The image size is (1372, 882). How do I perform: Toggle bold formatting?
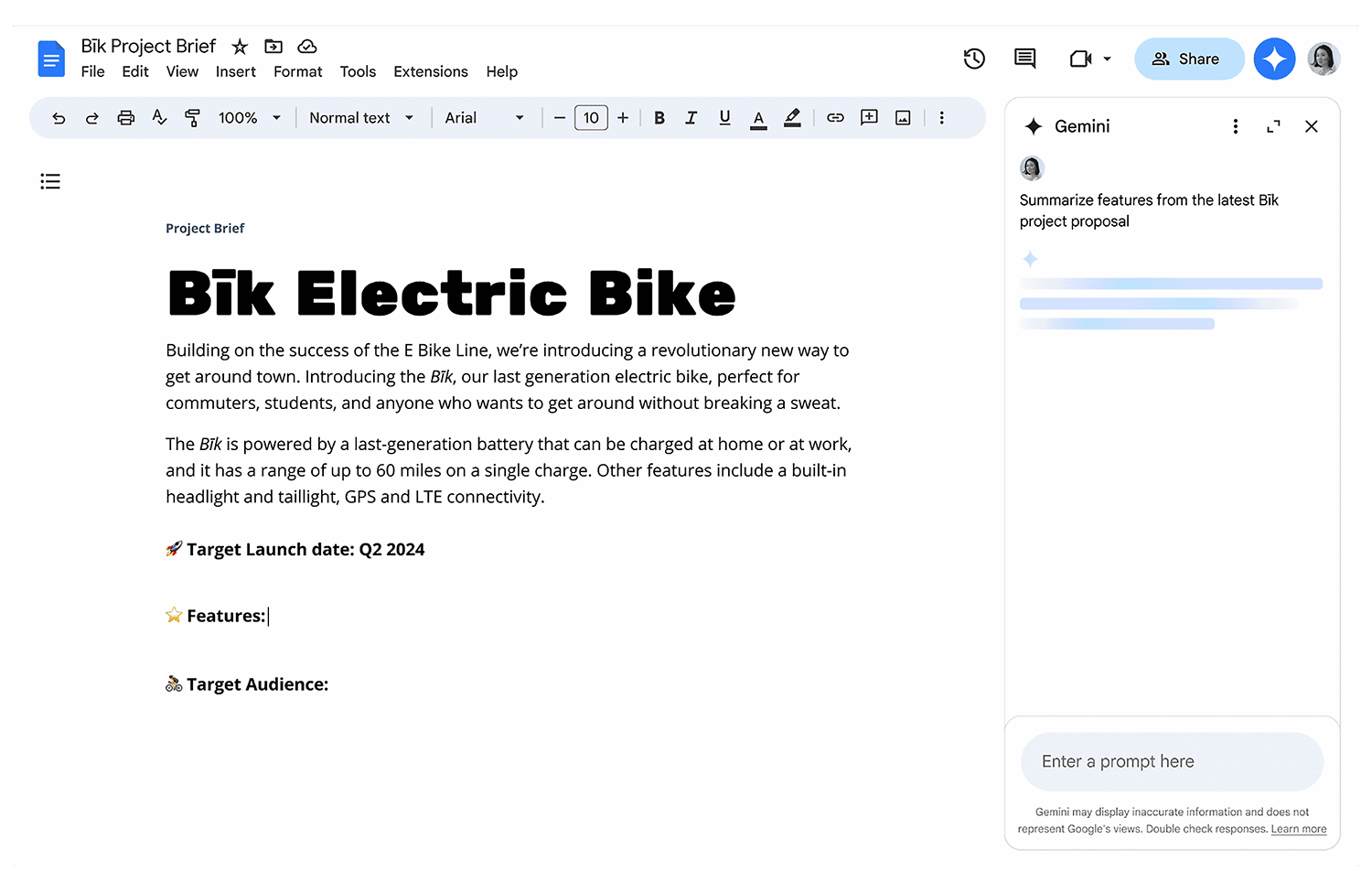(x=659, y=118)
